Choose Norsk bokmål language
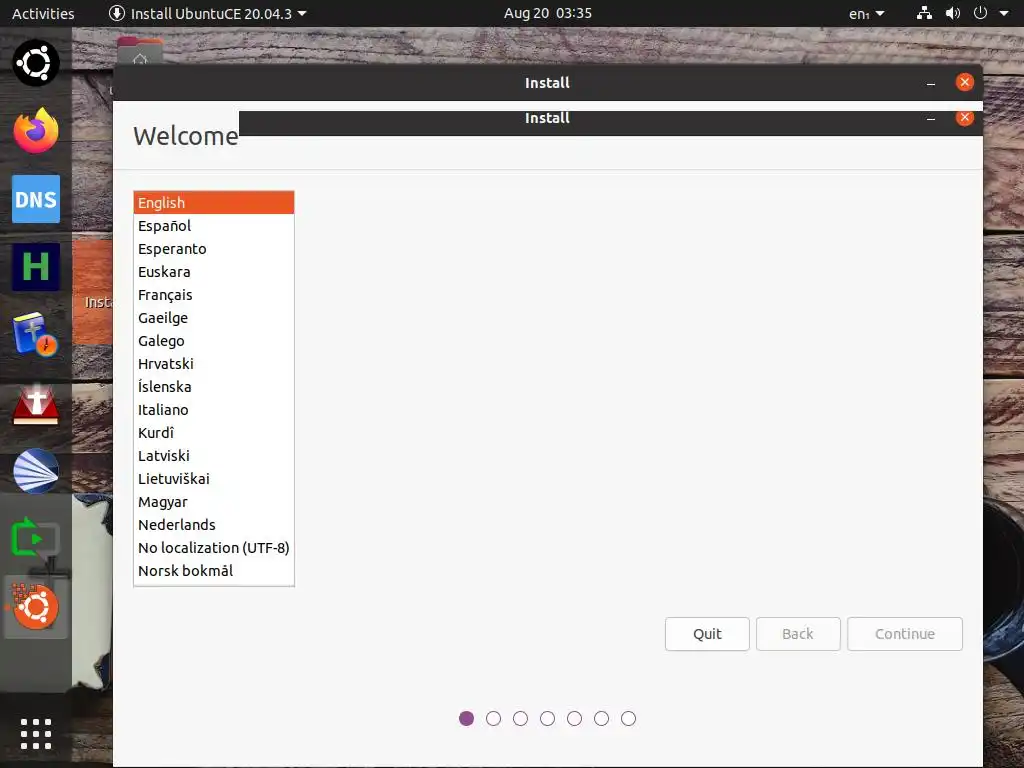1024x768 pixels. coord(214,571)
